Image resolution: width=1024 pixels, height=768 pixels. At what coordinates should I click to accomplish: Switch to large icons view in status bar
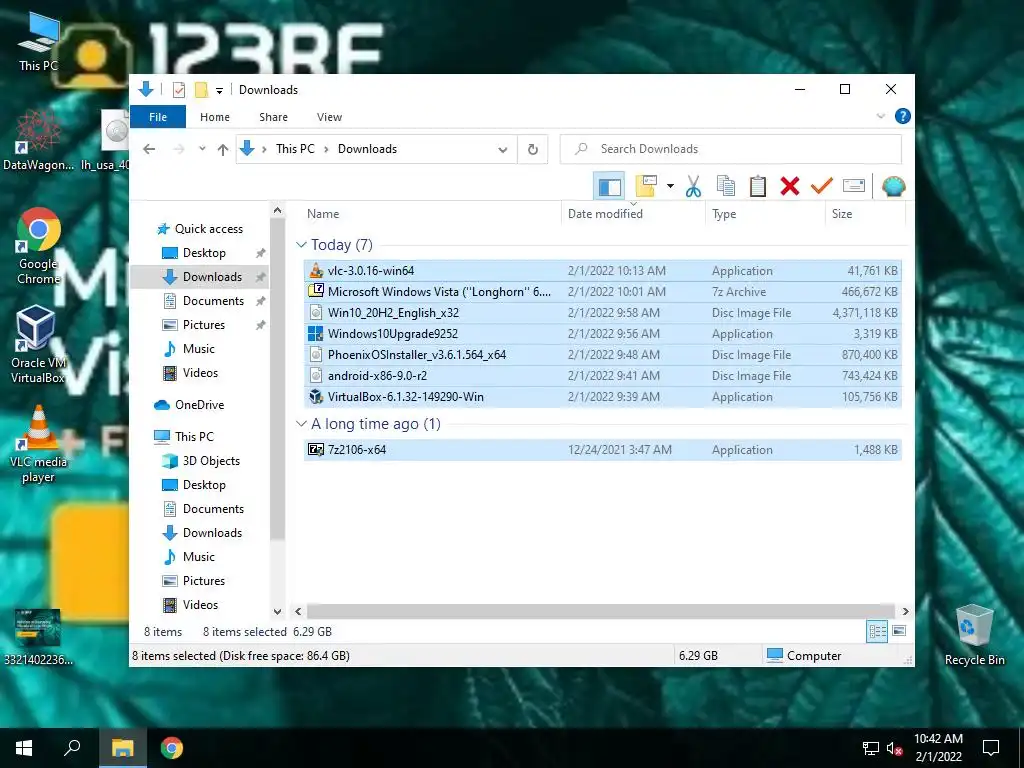click(899, 632)
